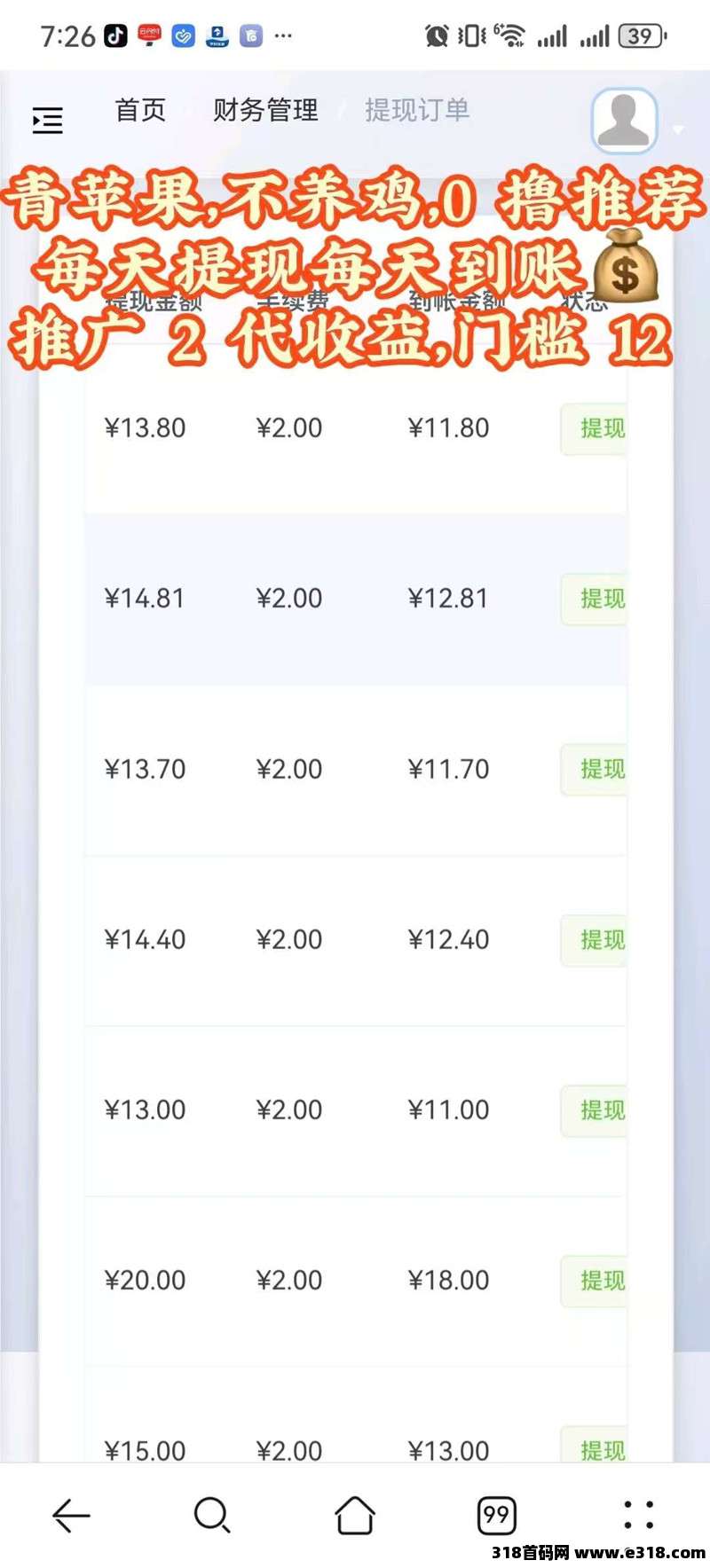Open the 99 tabs switcher

click(x=497, y=1516)
